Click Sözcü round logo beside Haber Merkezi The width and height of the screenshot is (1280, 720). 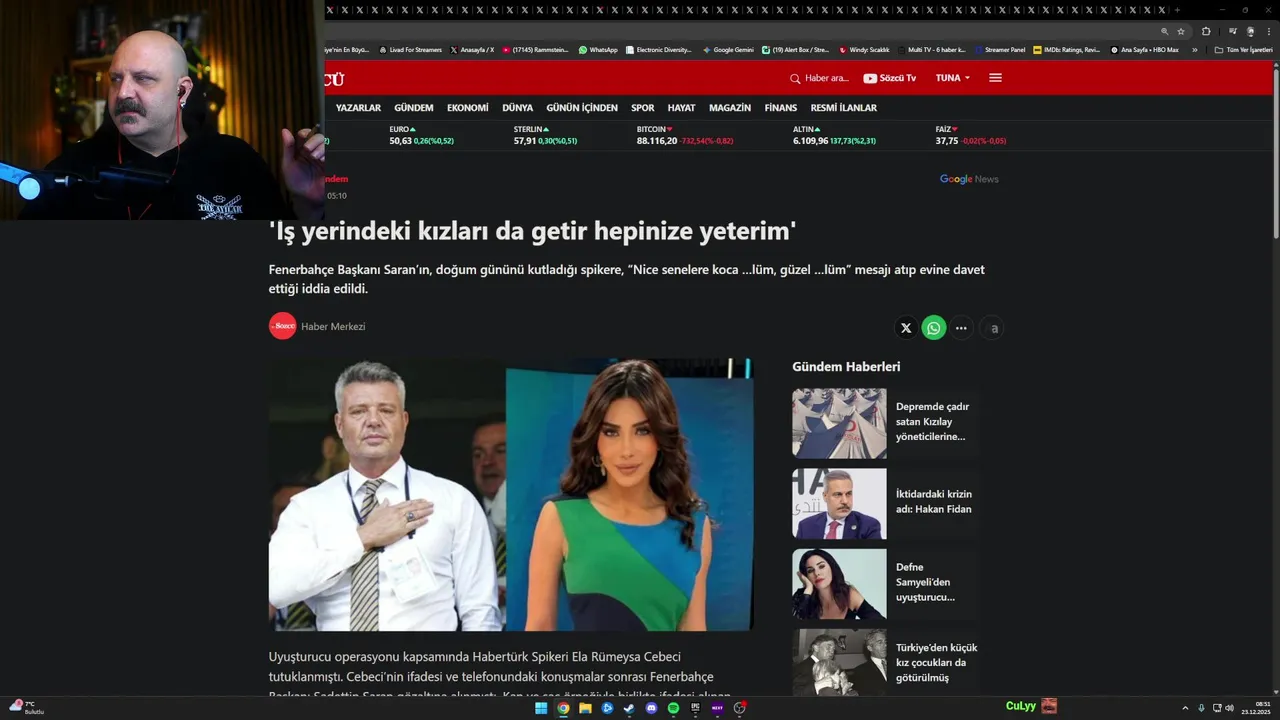[x=283, y=326]
